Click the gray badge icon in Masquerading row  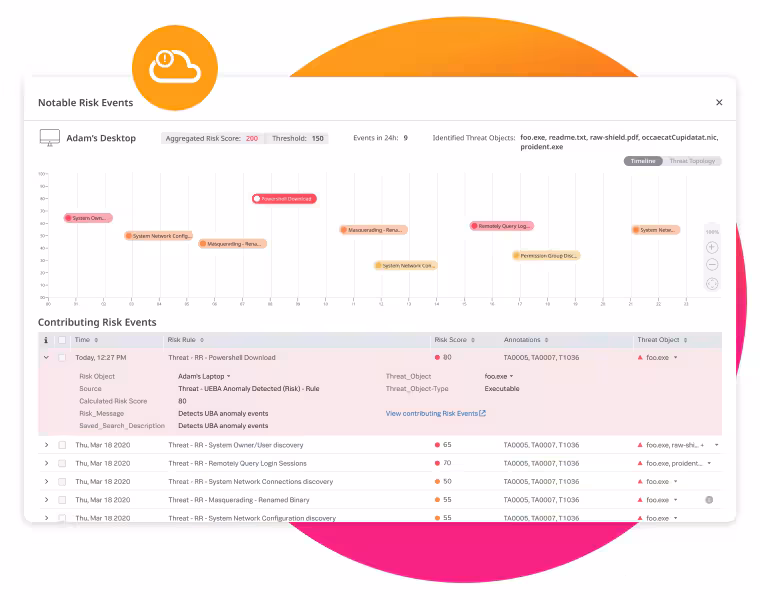coord(709,499)
